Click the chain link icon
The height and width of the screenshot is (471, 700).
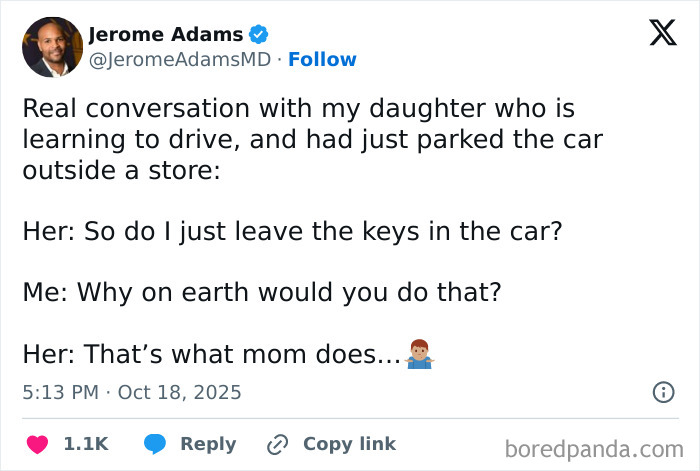pyautogui.click(x=277, y=444)
